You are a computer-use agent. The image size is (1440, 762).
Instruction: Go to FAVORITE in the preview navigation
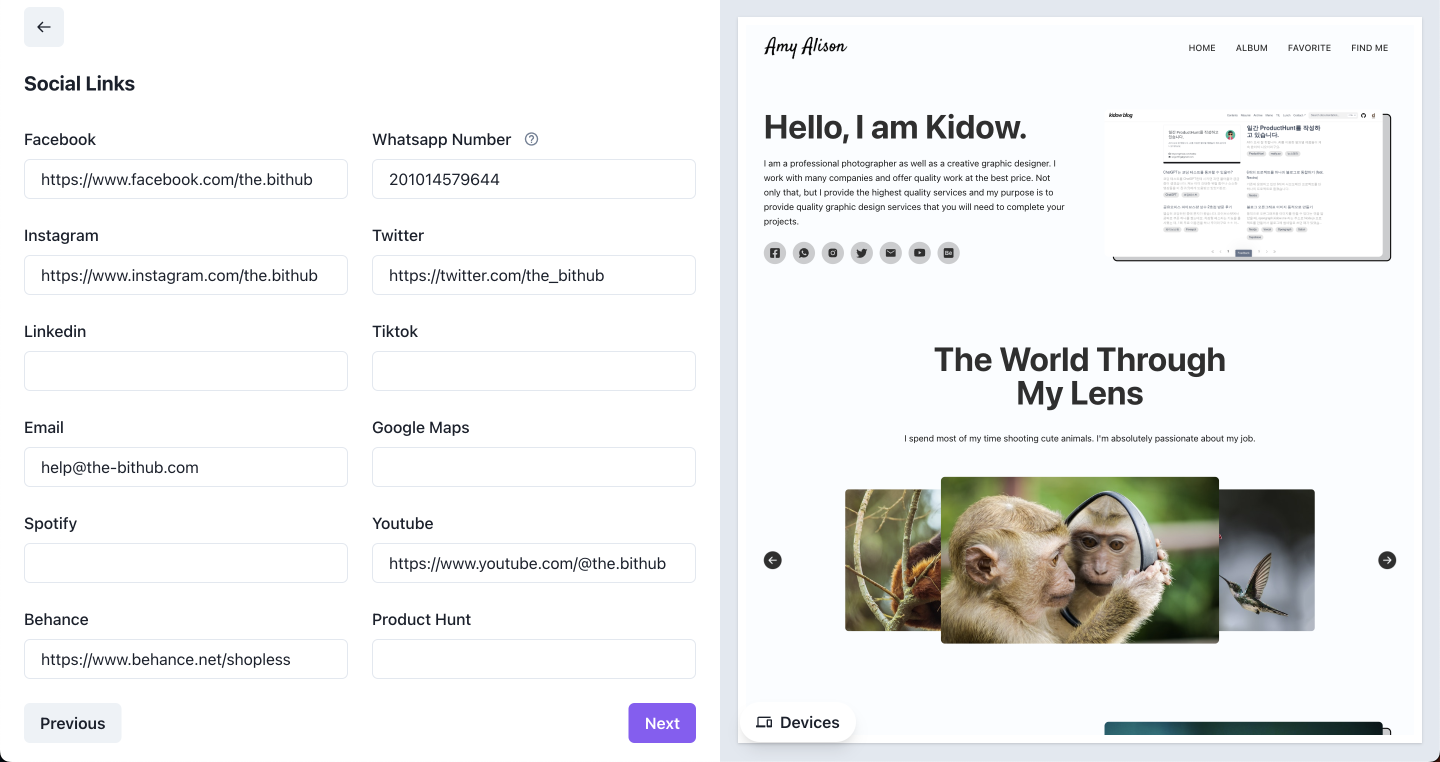[x=1309, y=48]
